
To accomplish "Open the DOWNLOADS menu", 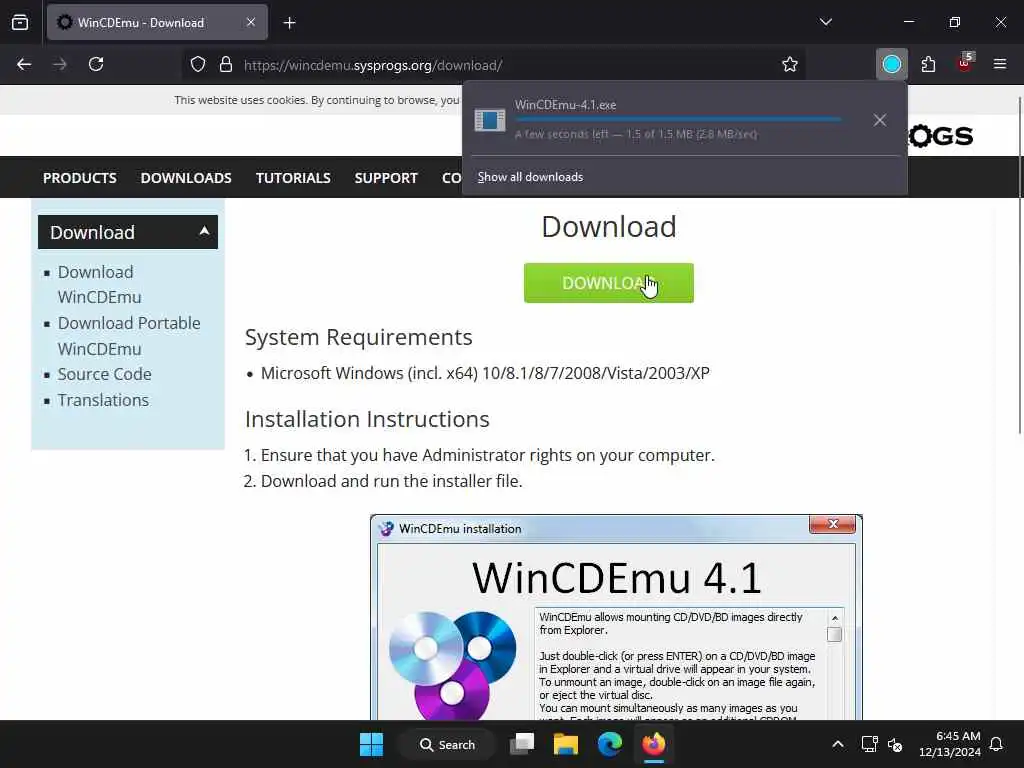I will [186, 178].
